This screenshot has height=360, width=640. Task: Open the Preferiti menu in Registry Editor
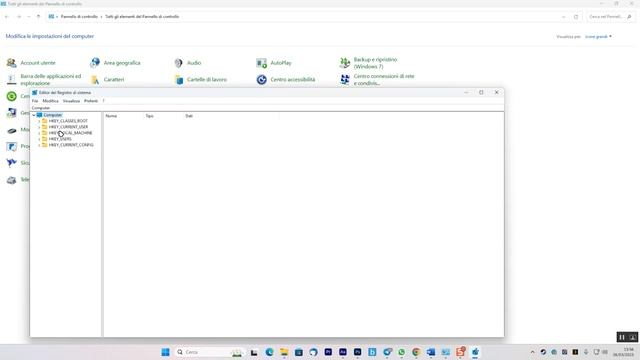click(x=91, y=101)
